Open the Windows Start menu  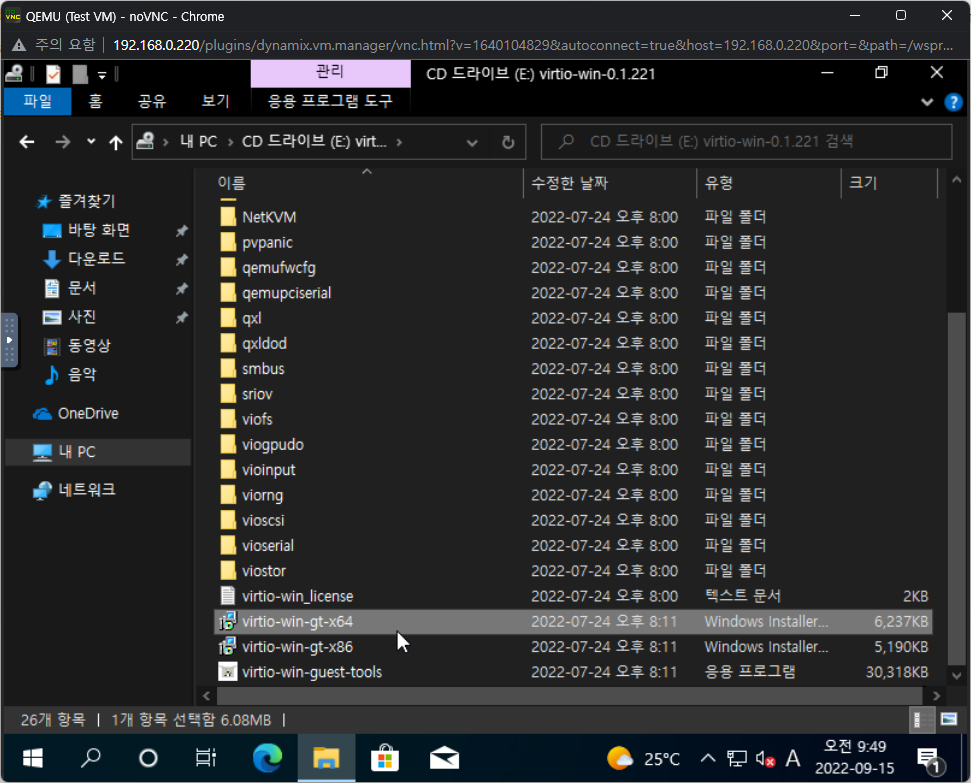point(32,758)
